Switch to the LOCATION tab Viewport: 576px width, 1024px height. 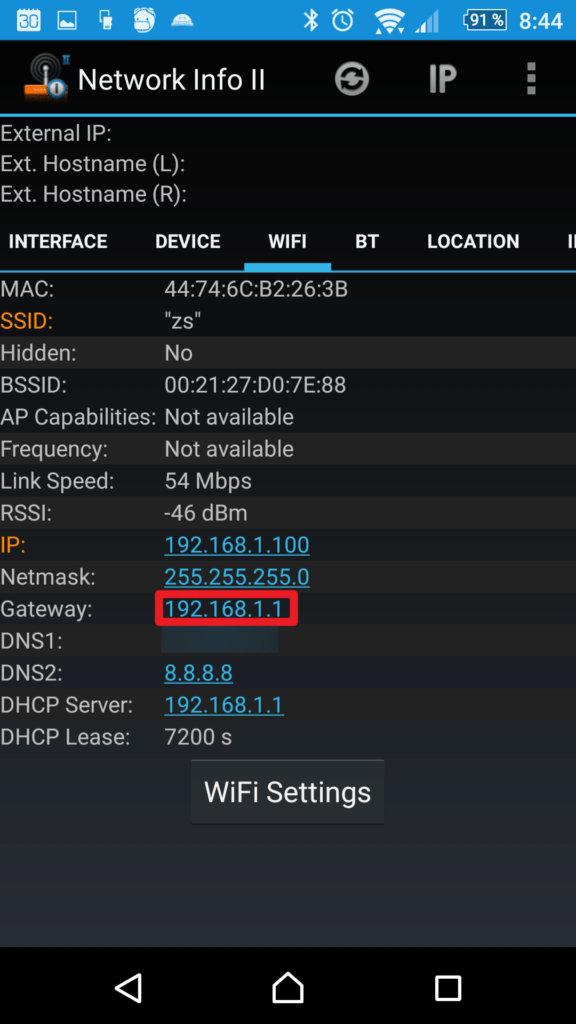click(x=473, y=241)
